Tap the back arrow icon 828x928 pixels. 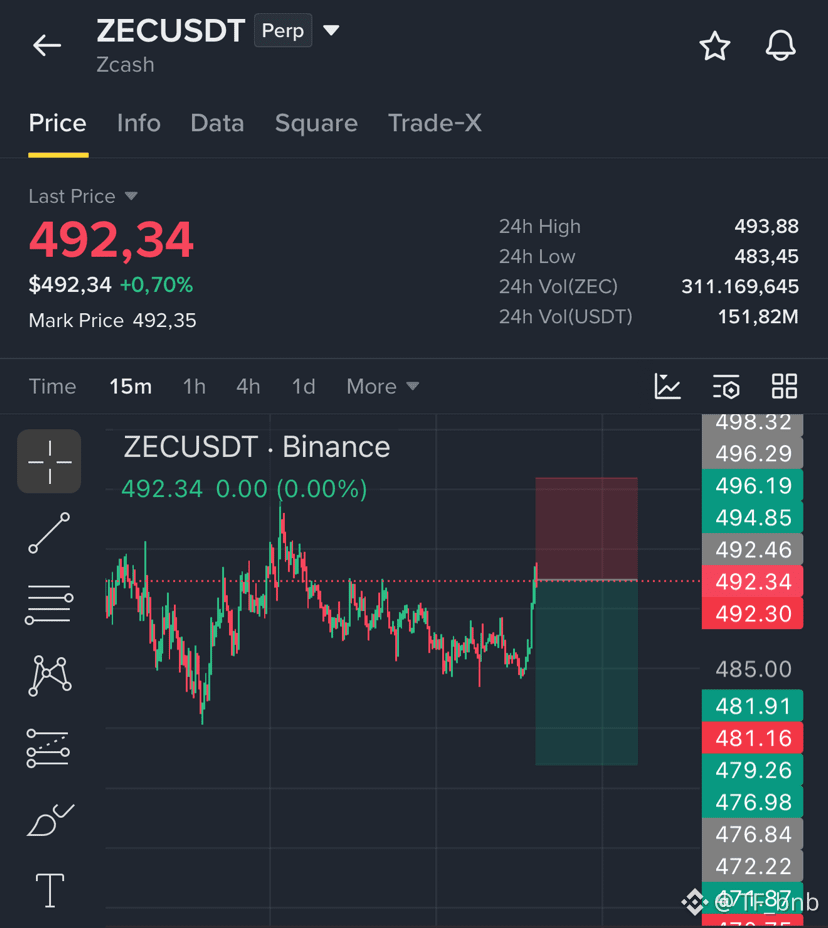point(47,45)
